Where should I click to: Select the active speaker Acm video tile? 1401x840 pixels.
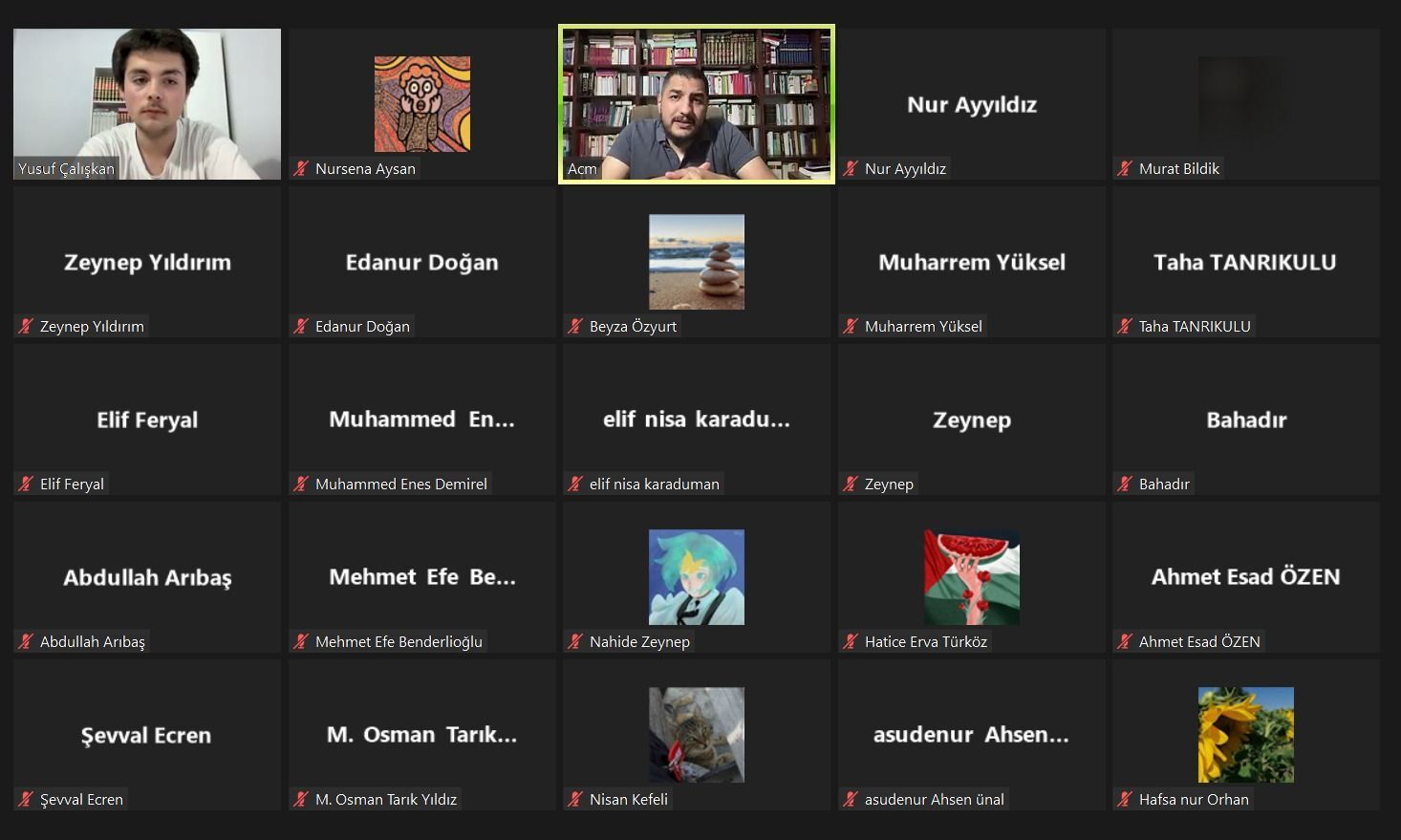click(697, 104)
